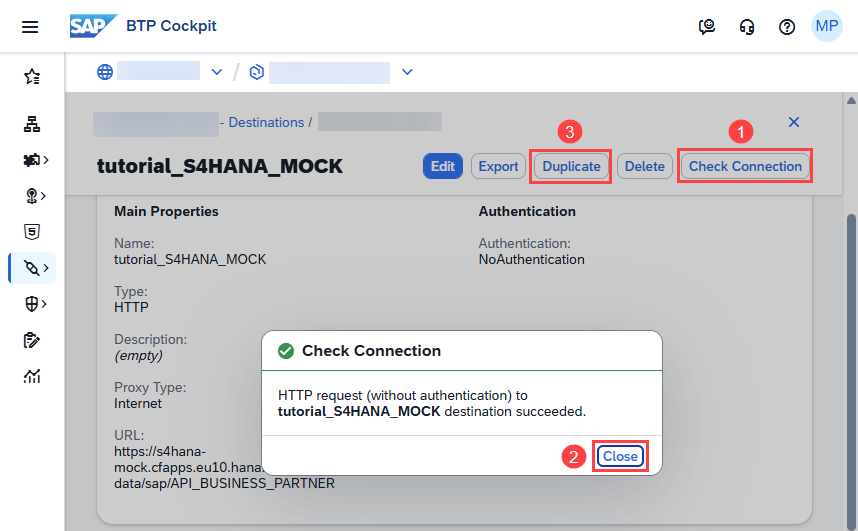Click the Name value tutorial_S4HANA_MOCK
Image resolution: width=858 pixels, height=531 pixels.
(x=190, y=259)
